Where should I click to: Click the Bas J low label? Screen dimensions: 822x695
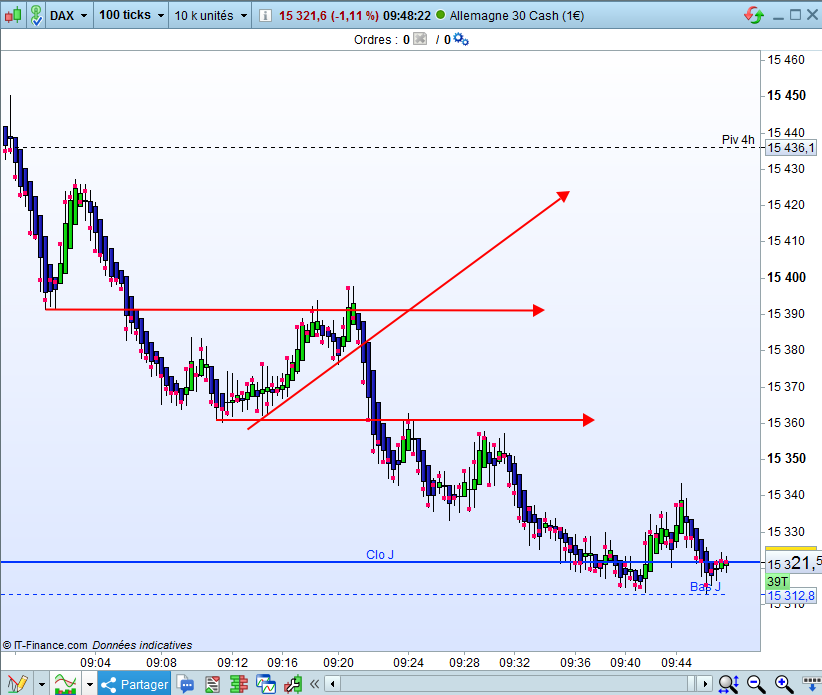[705, 587]
